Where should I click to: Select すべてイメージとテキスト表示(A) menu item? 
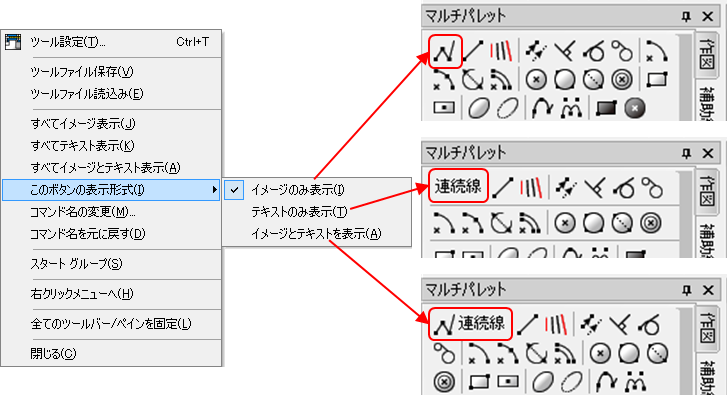click(x=111, y=167)
